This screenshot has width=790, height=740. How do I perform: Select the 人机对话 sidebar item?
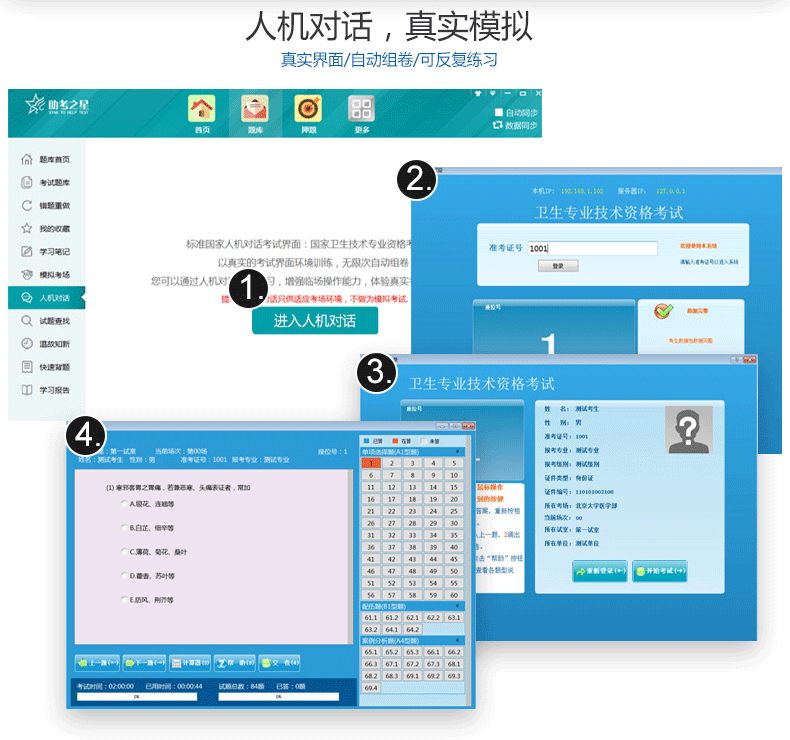pyautogui.click(x=46, y=298)
